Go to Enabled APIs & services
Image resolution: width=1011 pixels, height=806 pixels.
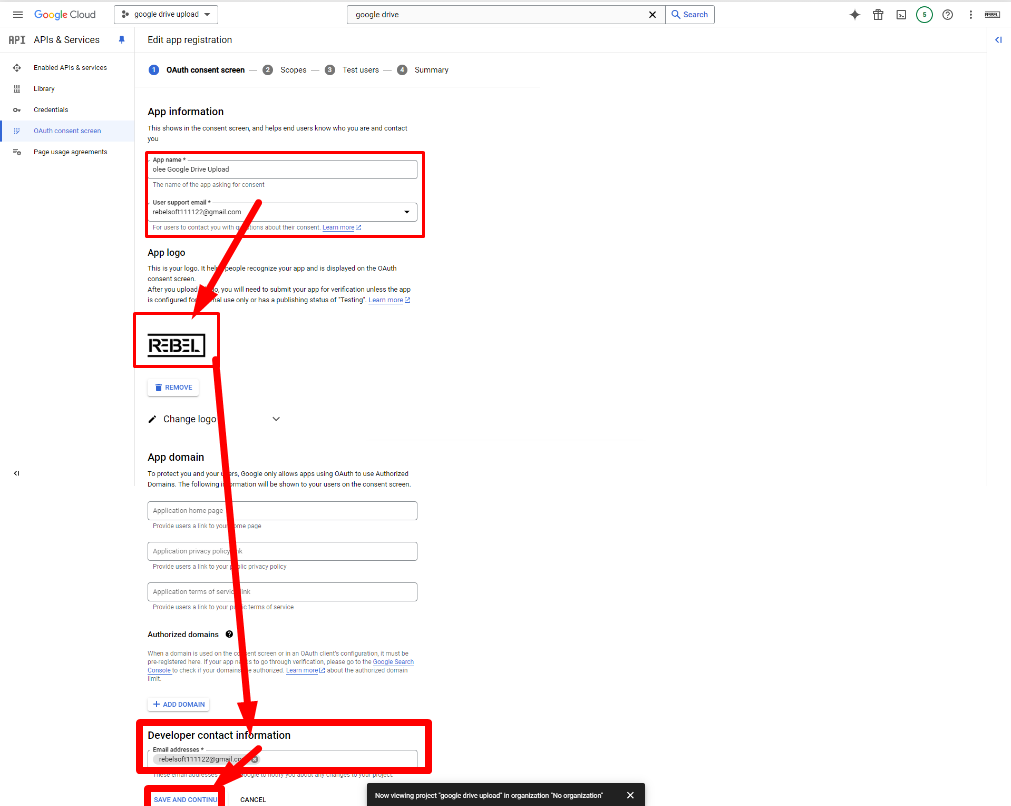pos(70,67)
